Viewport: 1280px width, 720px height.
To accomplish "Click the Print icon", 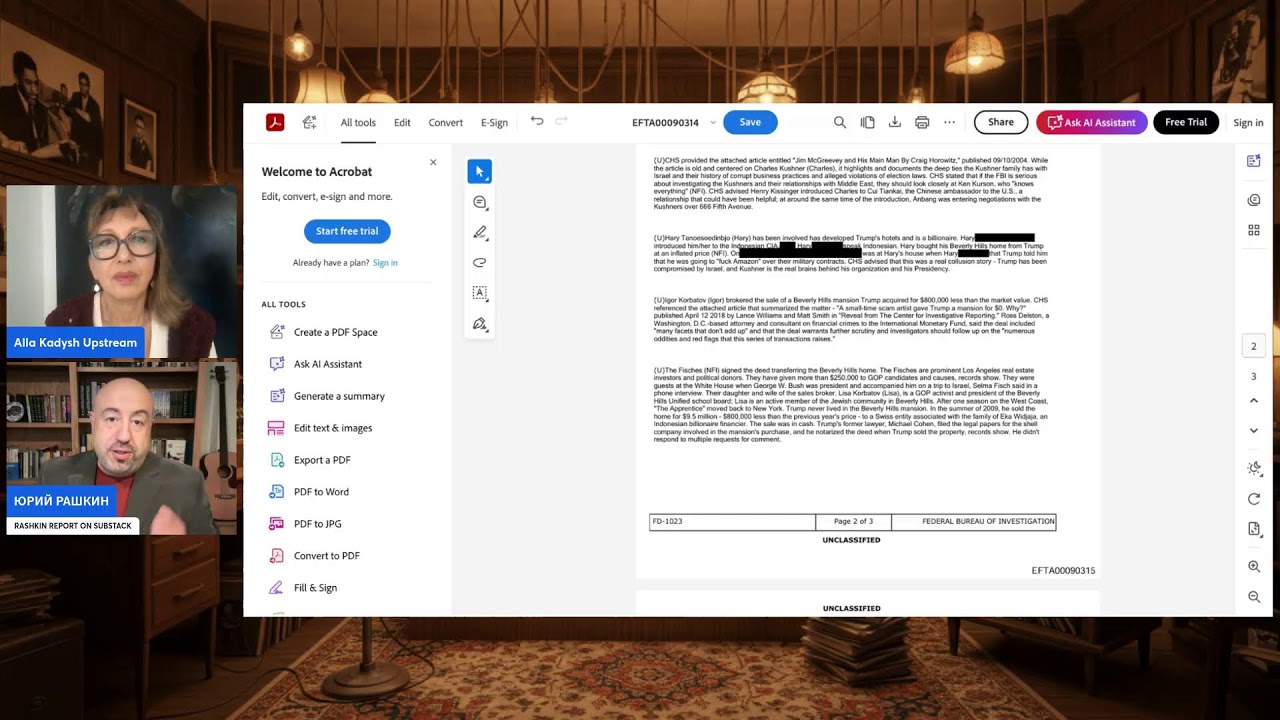I will pyautogui.click(x=922, y=122).
